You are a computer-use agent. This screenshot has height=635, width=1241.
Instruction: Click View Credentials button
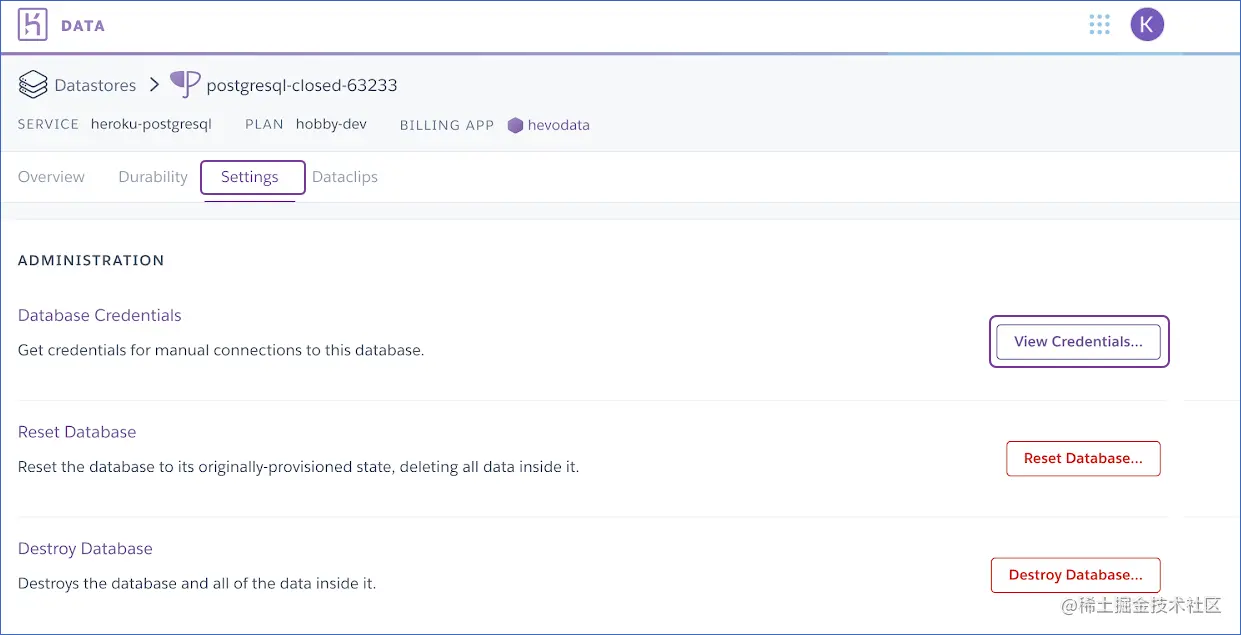pos(1078,341)
